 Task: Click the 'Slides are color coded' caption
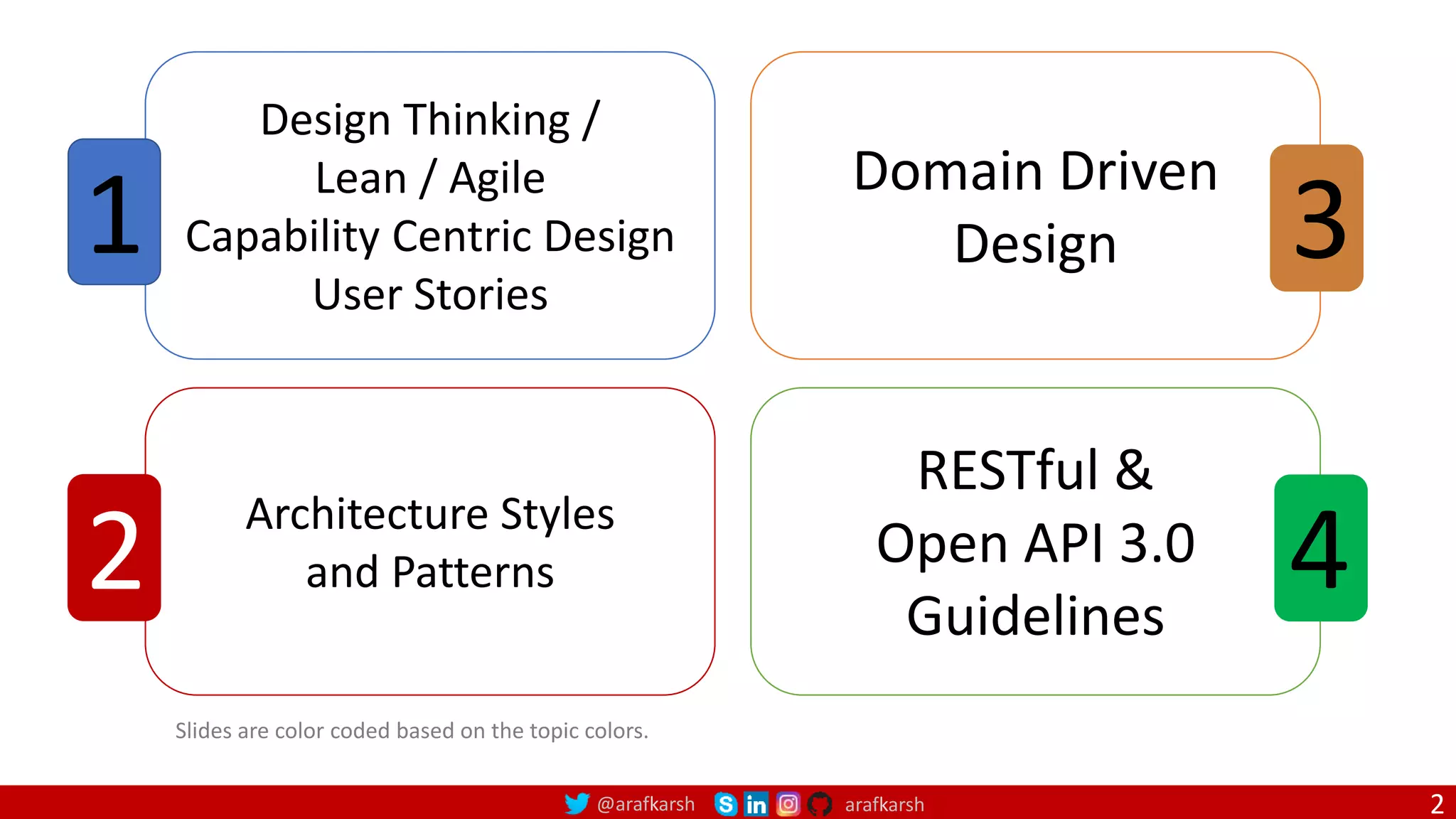(x=412, y=731)
